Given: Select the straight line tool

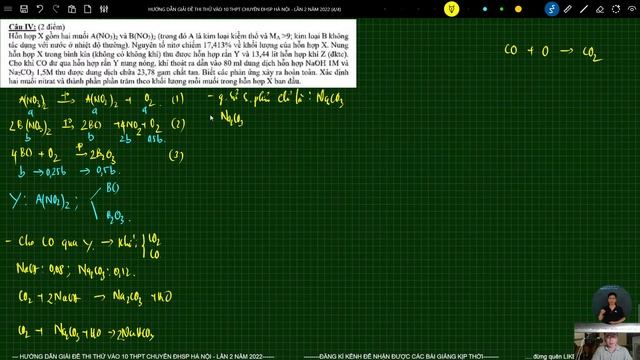Looking at the screenshot, I should 584,9.
